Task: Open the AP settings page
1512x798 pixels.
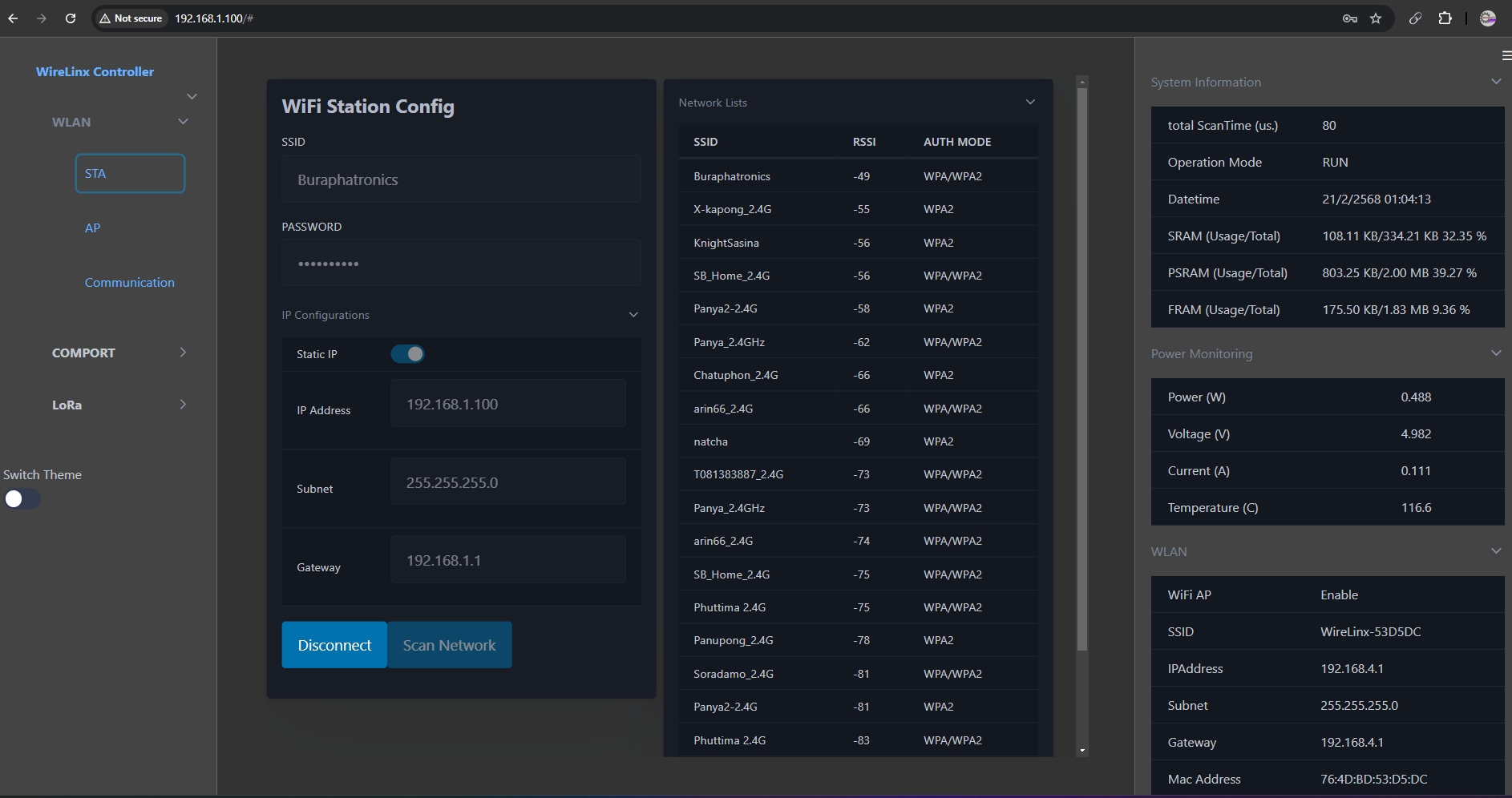Action: click(93, 228)
